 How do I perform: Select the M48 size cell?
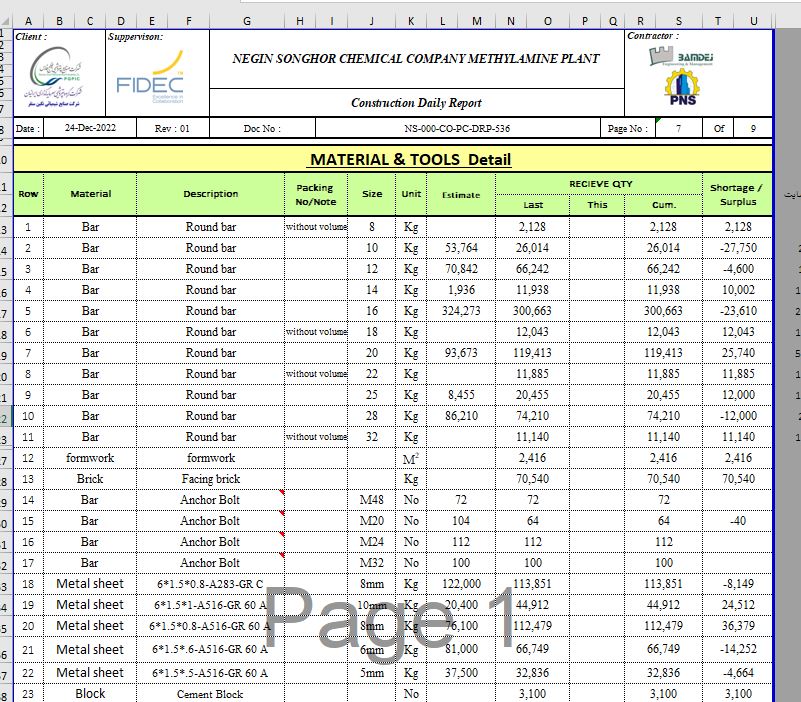(x=372, y=499)
